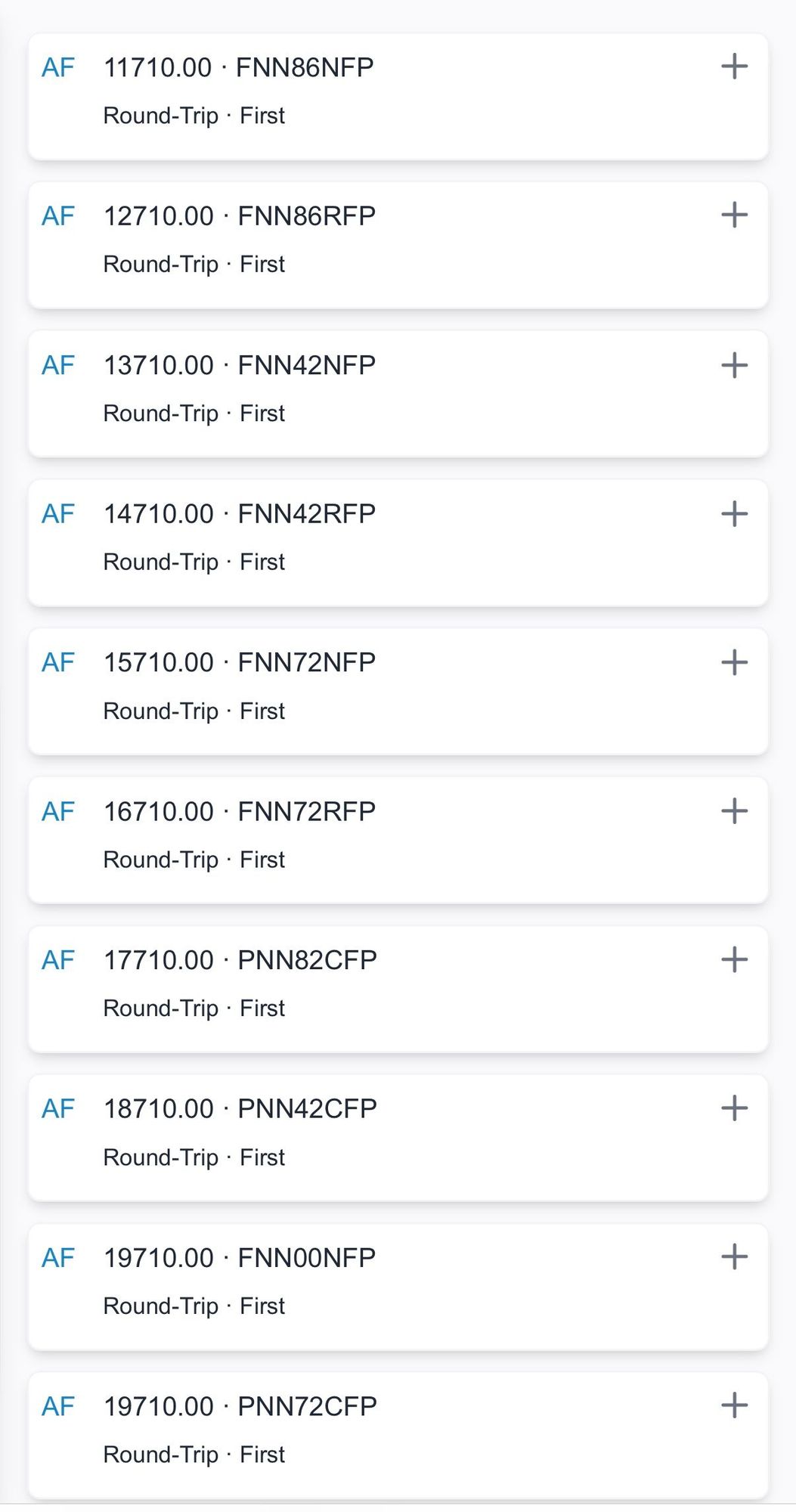Open the 15710.00 FNN72NFP fare title

pos(239,662)
